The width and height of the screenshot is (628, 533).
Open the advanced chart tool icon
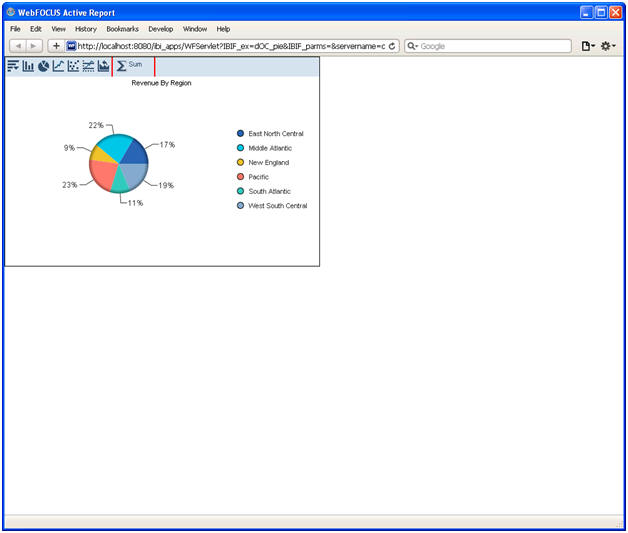[103, 66]
